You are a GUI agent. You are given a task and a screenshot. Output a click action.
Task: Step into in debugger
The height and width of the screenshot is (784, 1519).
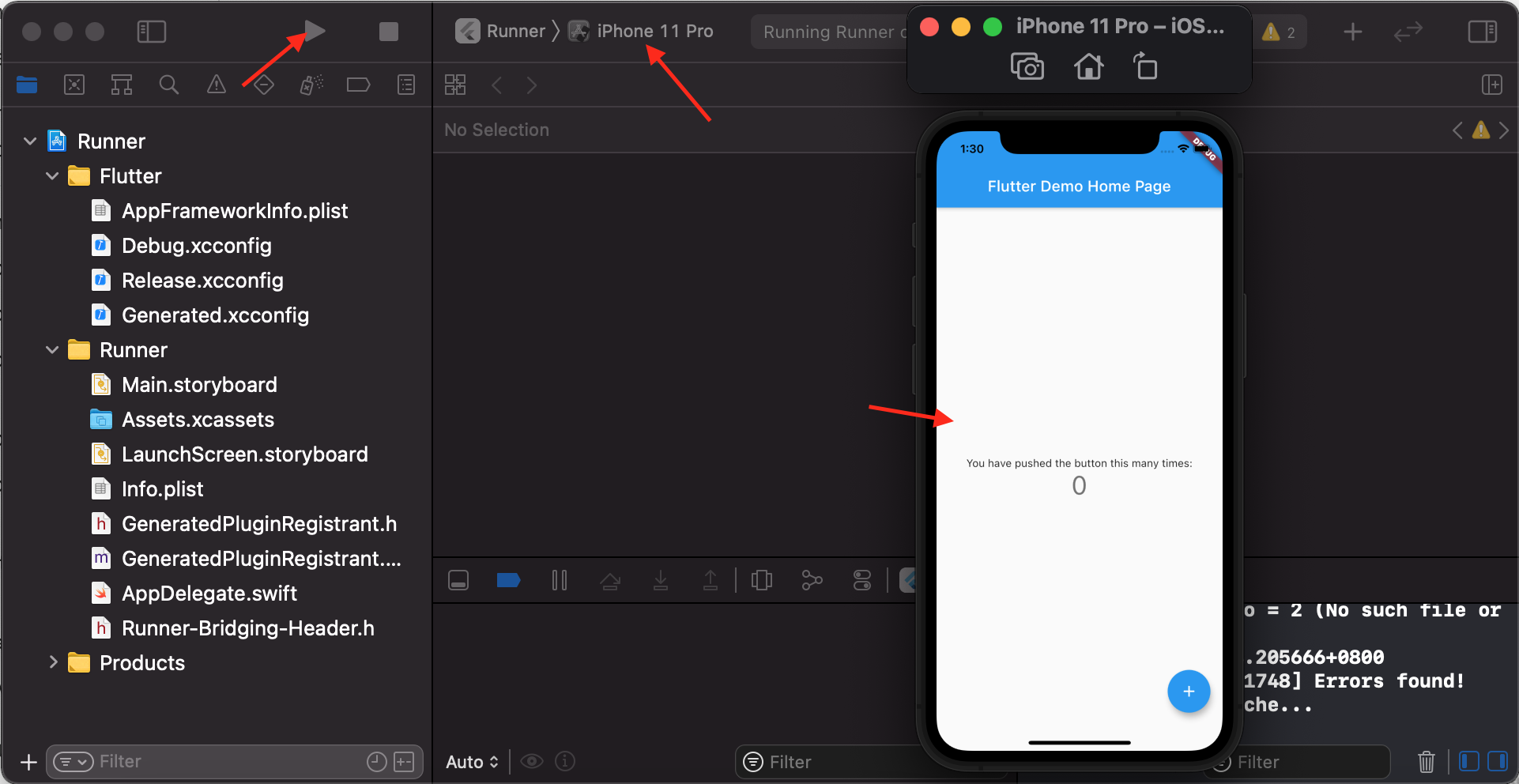point(661,581)
